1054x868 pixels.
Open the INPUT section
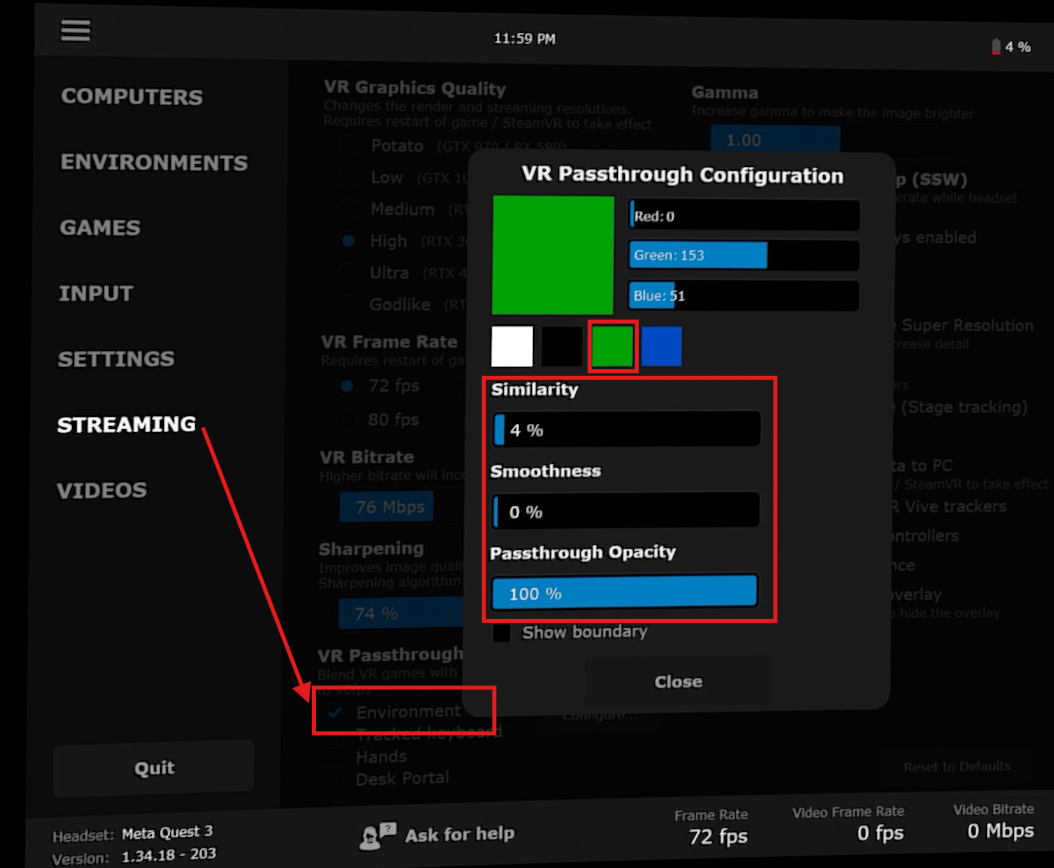tap(95, 293)
